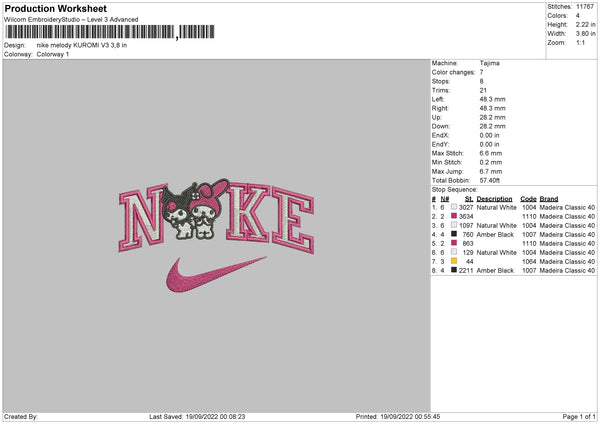This screenshot has width=600, height=424.
Task: Click 'Amber Black' description in row 4
Action: 495,235
